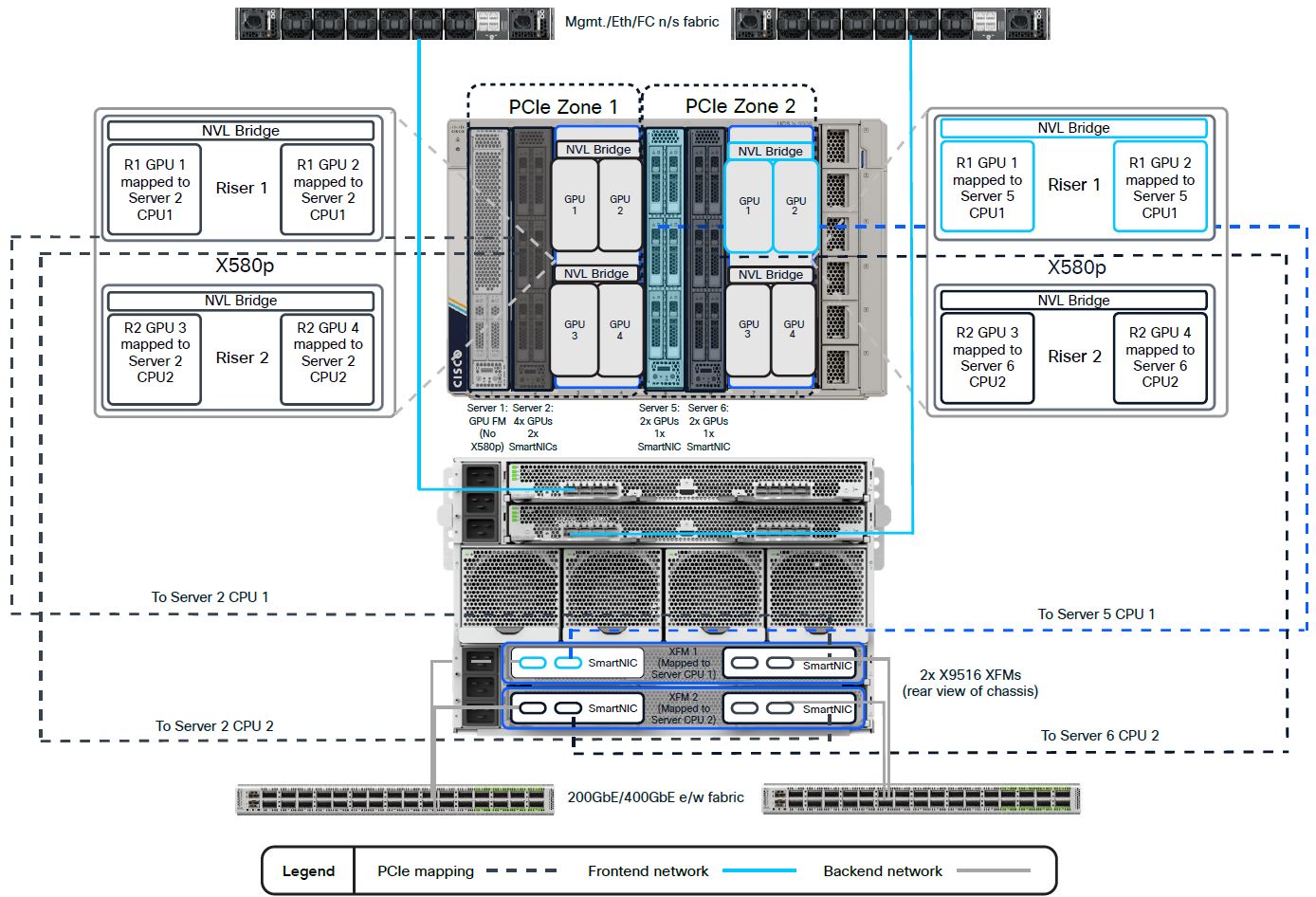Select the left Mgmt./Eth/FC fabric switch at top
The height and width of the screenshot is (897, 1316).
(x=394, y=23)
